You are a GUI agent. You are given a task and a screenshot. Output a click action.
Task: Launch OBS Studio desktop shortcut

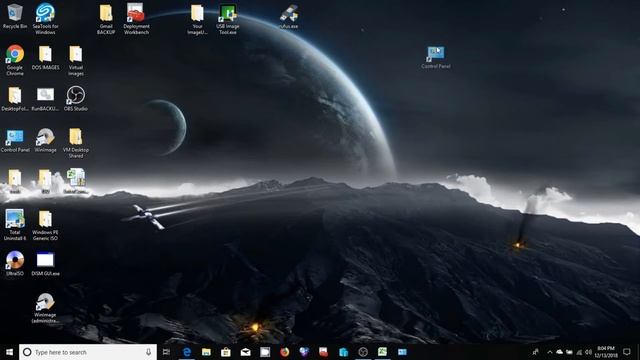(x=76, y=98)
